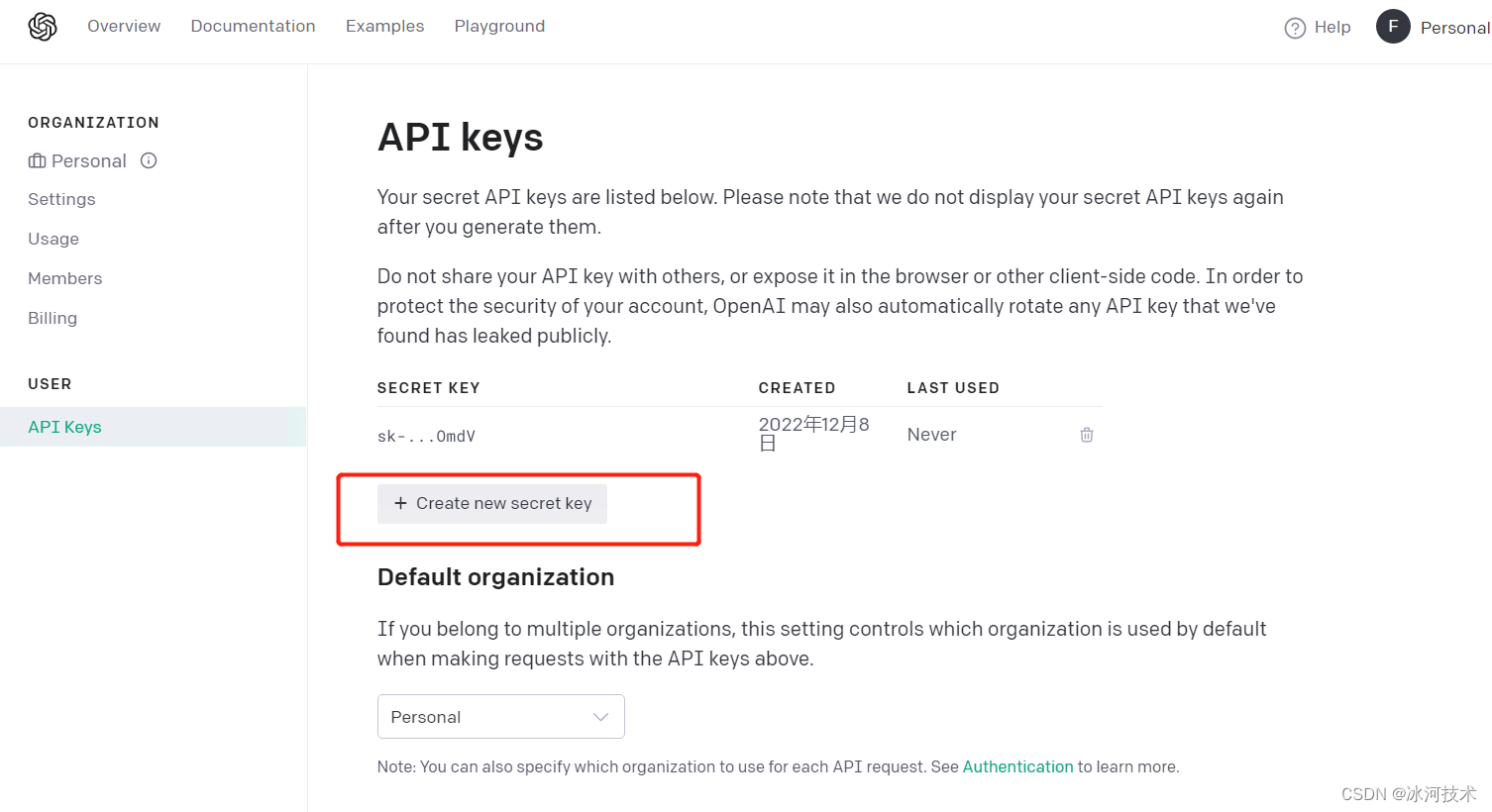Open the Documentation page
The width and height of the screenshot is (1492, 812).
point(253,26)
